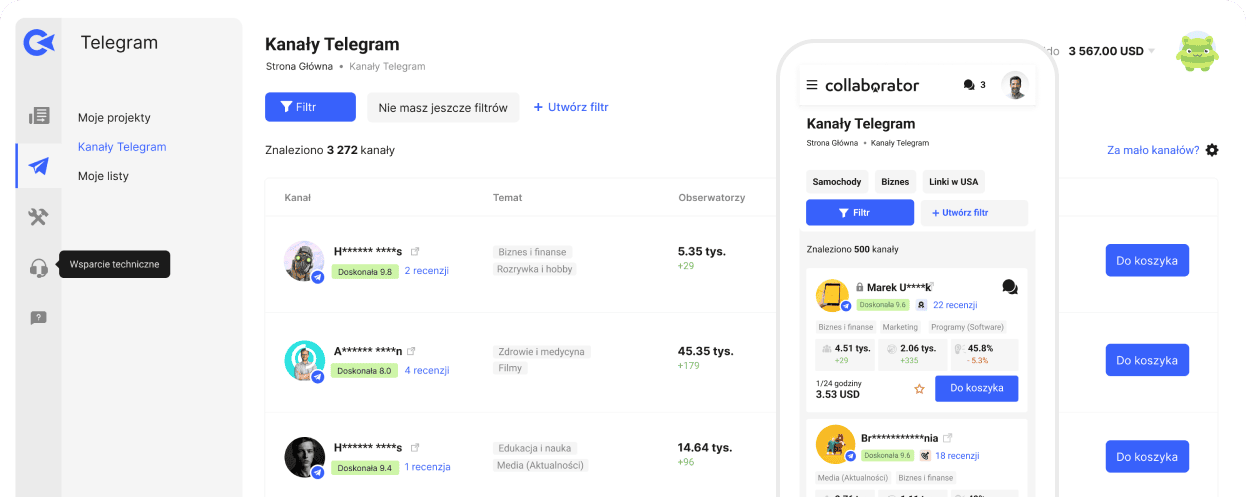Add first channel with Do koszyka button
This screenshot has width=1246, height=497.
pyautogui.click(x=1147, y=260)
